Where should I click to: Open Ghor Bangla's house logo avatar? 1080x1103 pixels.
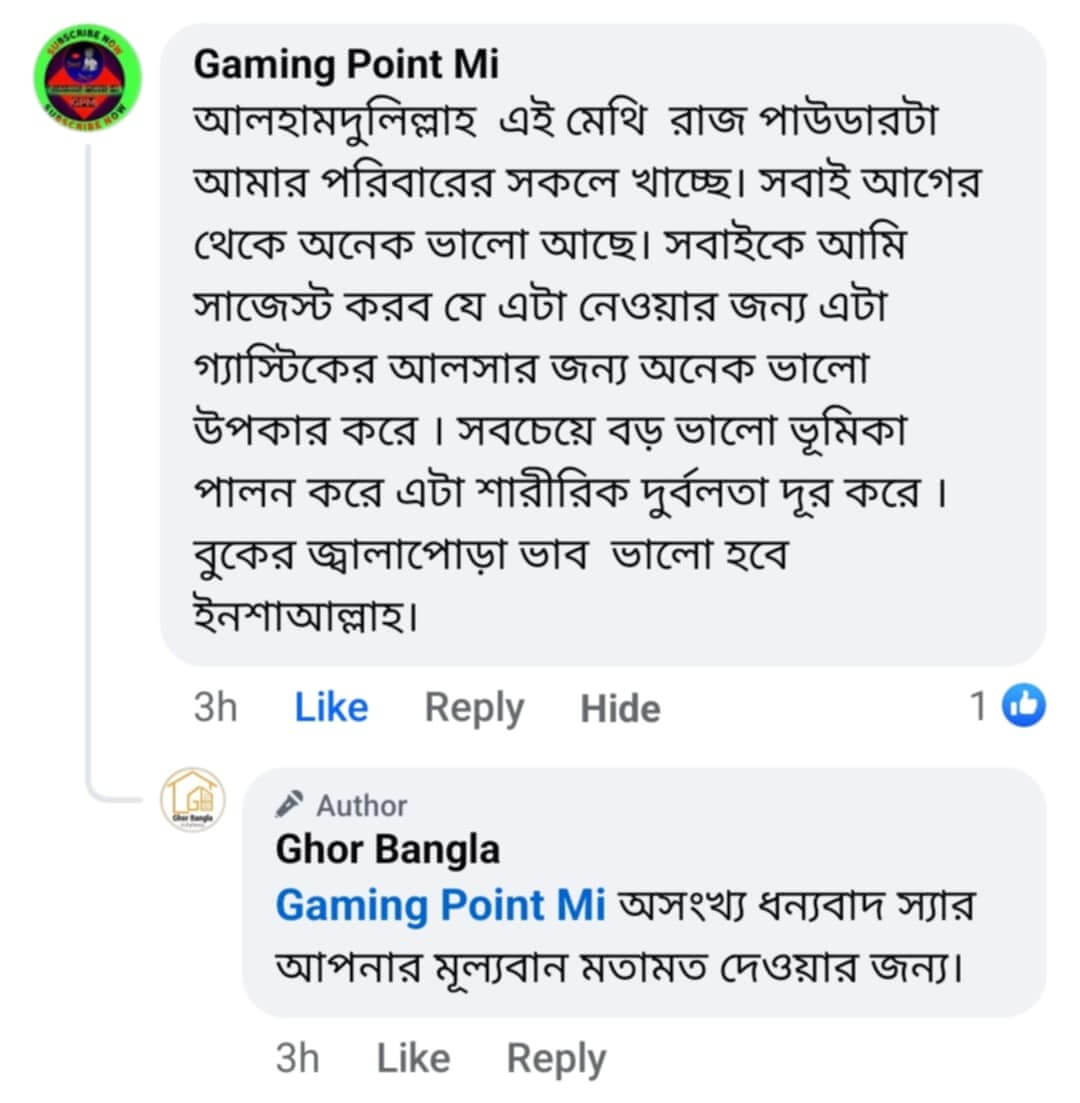193,800
